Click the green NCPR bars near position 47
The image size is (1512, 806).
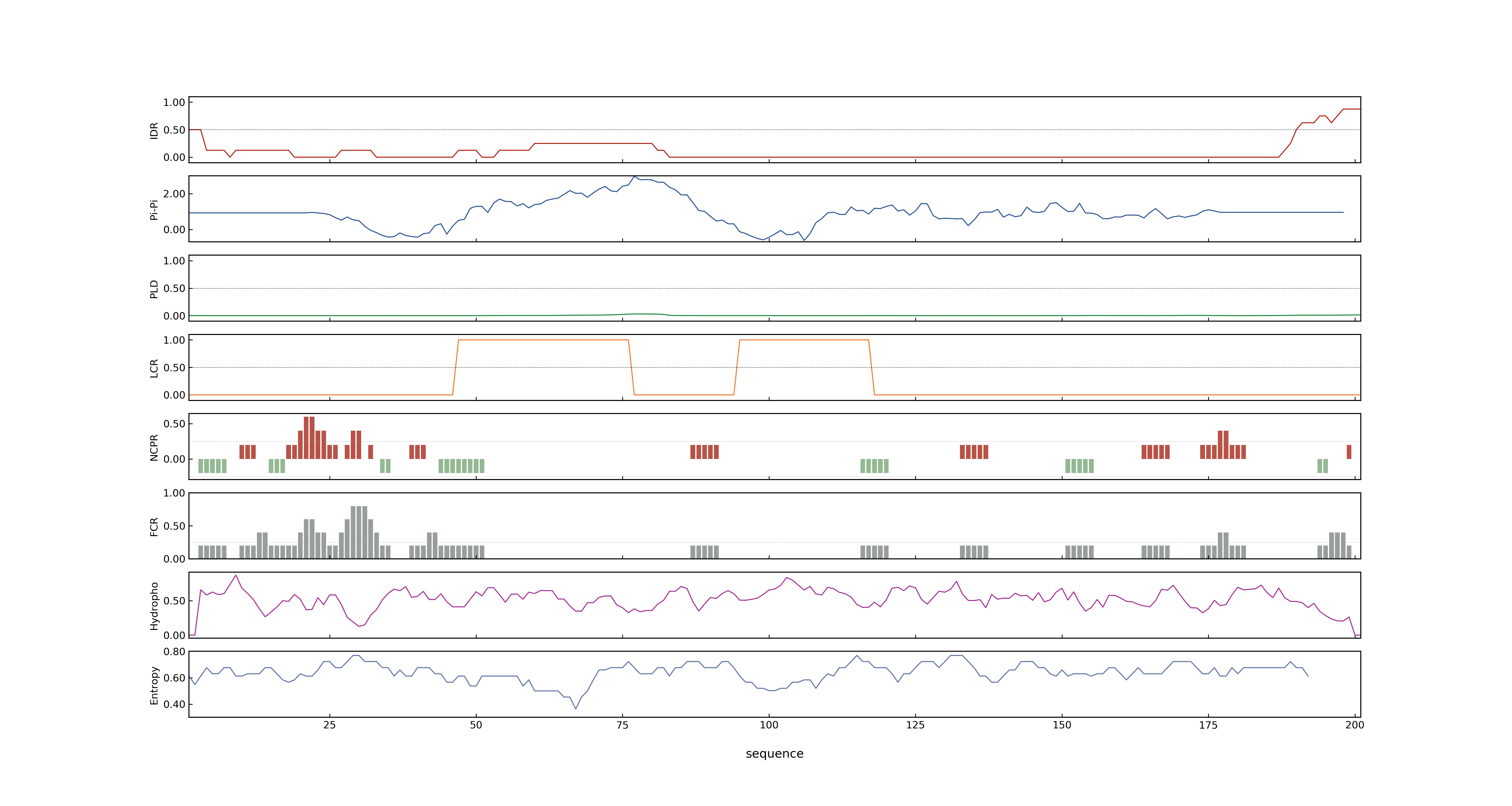(x=461, y=466)
